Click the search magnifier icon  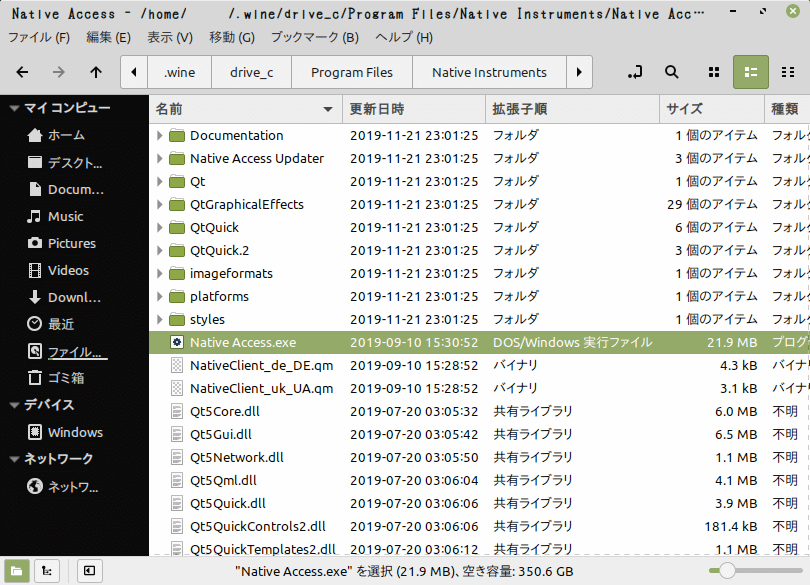tap(672, 72)
